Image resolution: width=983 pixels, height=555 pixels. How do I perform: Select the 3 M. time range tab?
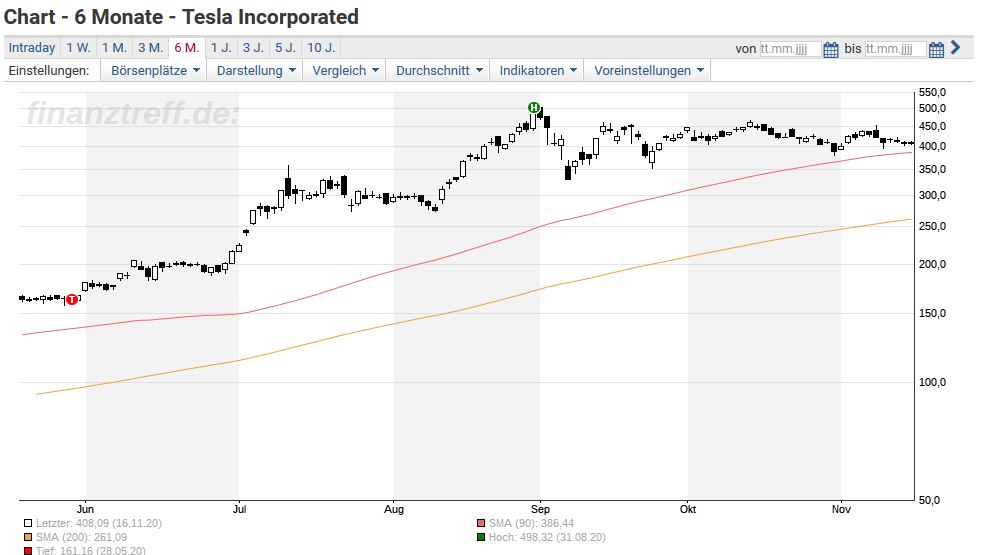[150, 48]
